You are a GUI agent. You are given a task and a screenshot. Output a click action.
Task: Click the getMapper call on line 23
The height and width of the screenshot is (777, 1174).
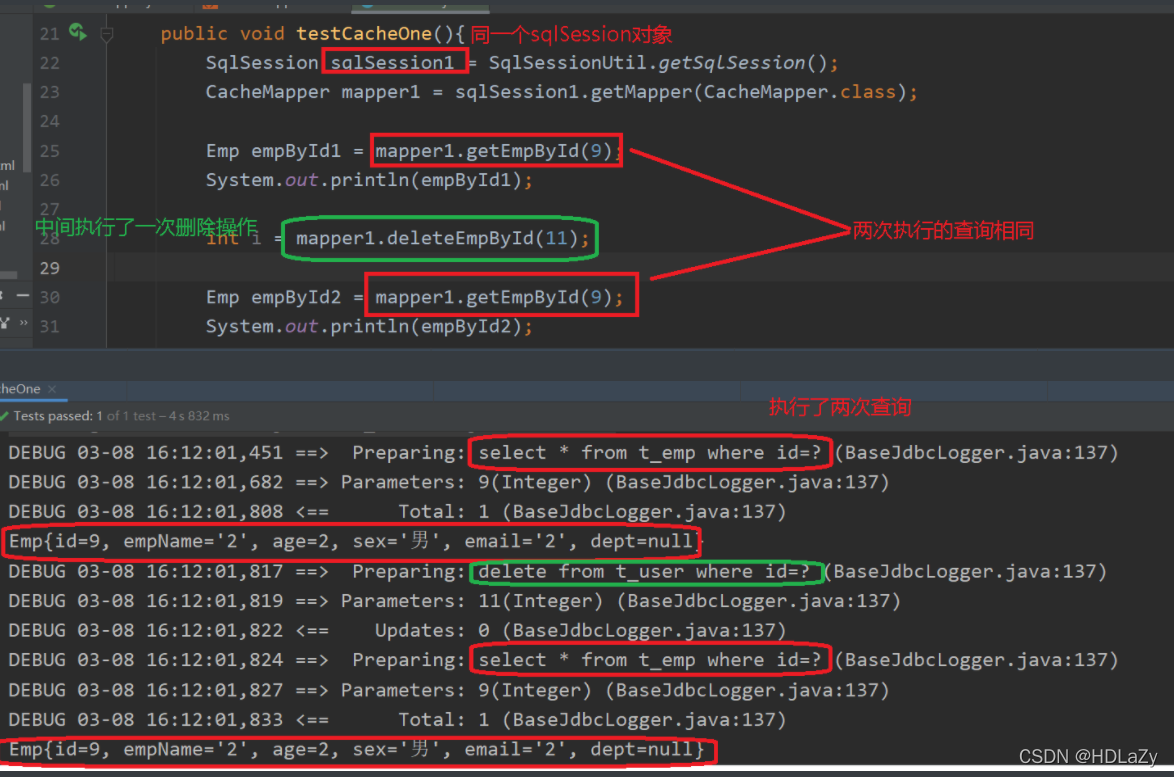[x=642, y=92]
